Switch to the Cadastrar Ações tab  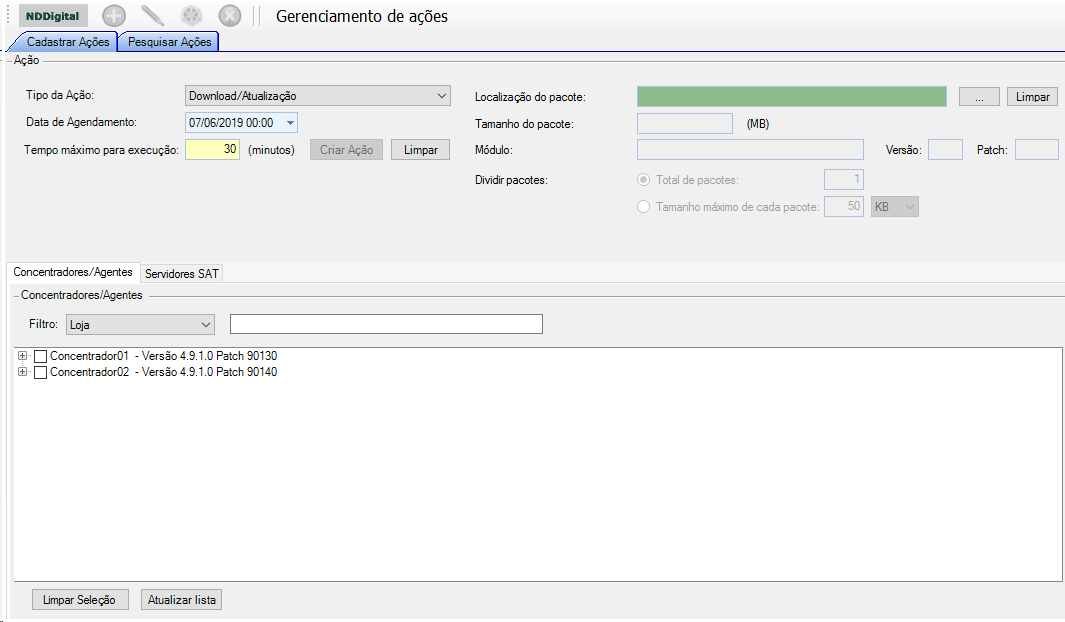click(68, 42)
